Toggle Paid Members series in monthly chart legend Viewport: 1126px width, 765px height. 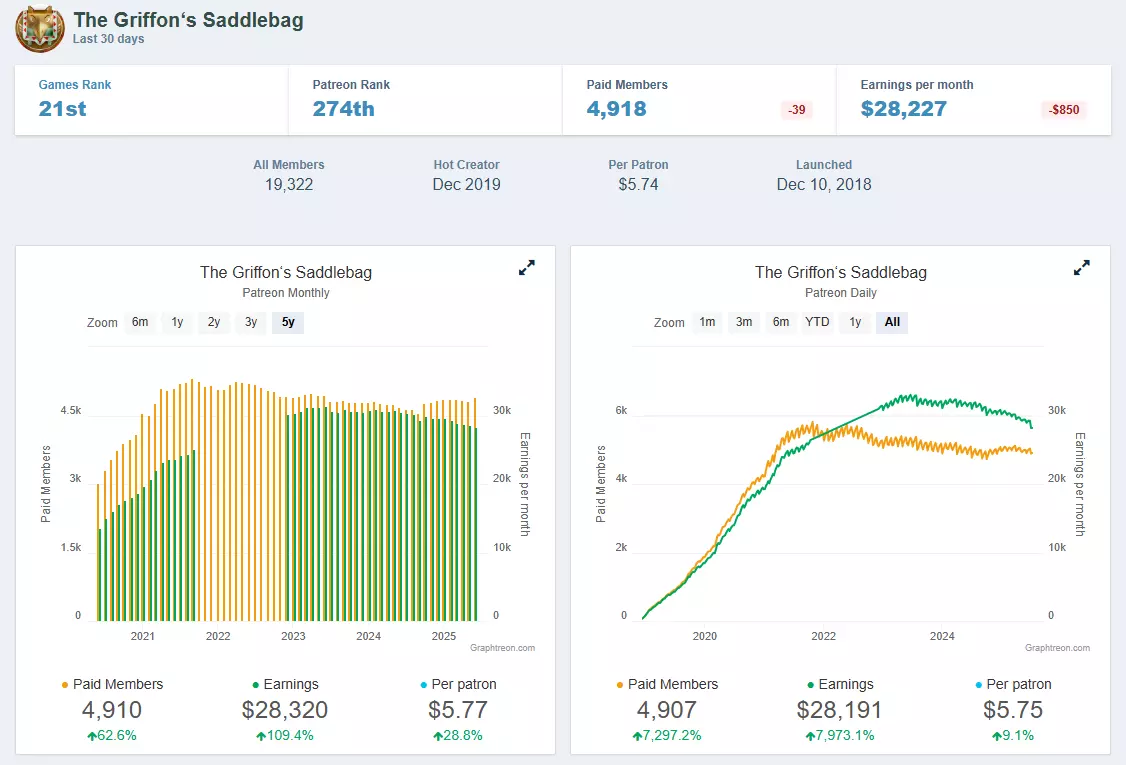pos(113,685)
